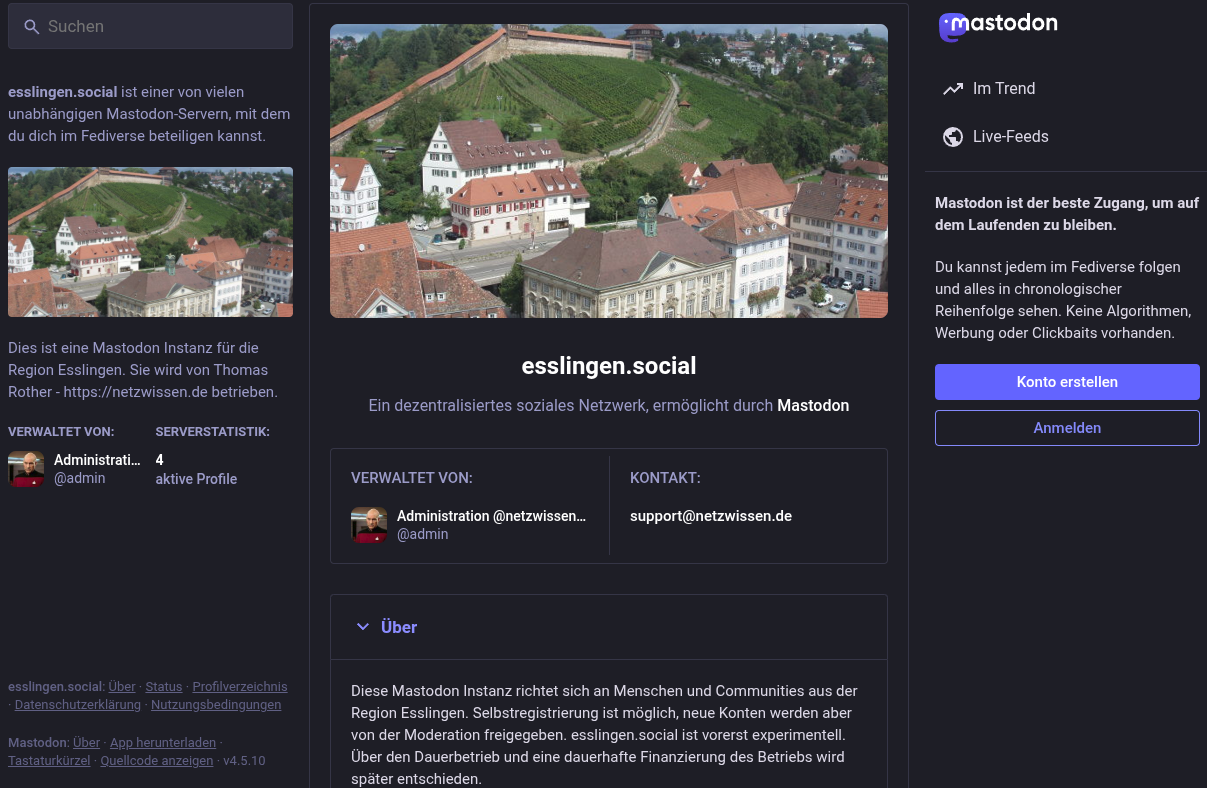1207x788 pixels.
Task: Open the Mastodon link in tagline
Action: click(x=813, y=406)
